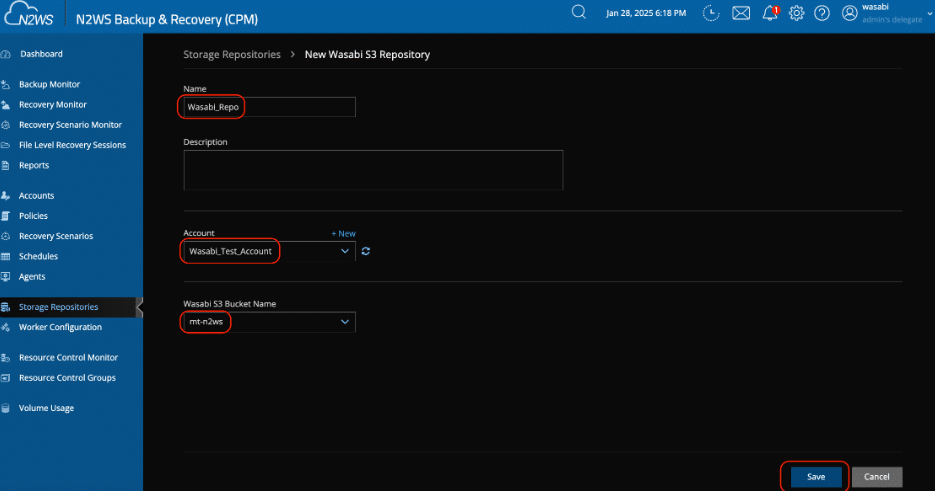Click the Schedules sidebar icon
935x491 pixels.
[6, 257]
